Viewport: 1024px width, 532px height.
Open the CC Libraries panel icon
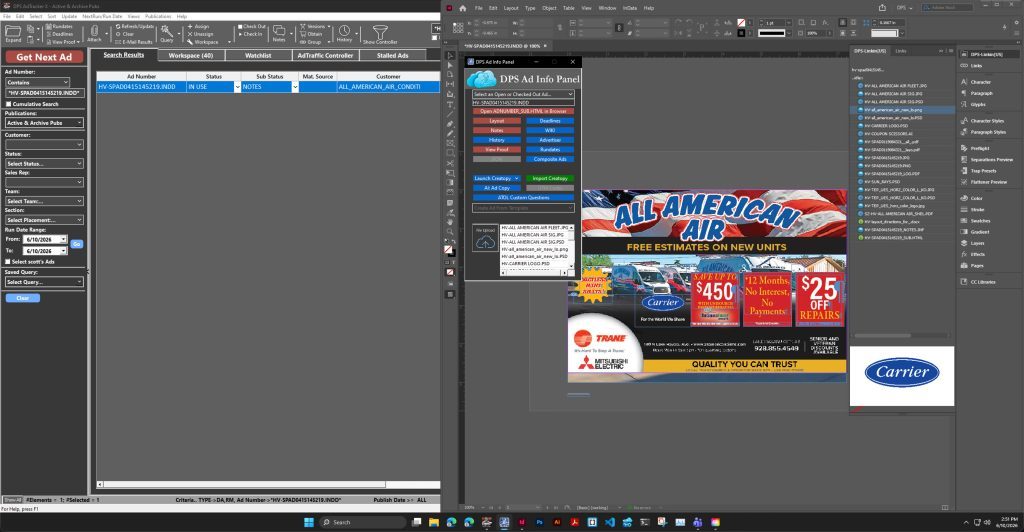(964, 282)
